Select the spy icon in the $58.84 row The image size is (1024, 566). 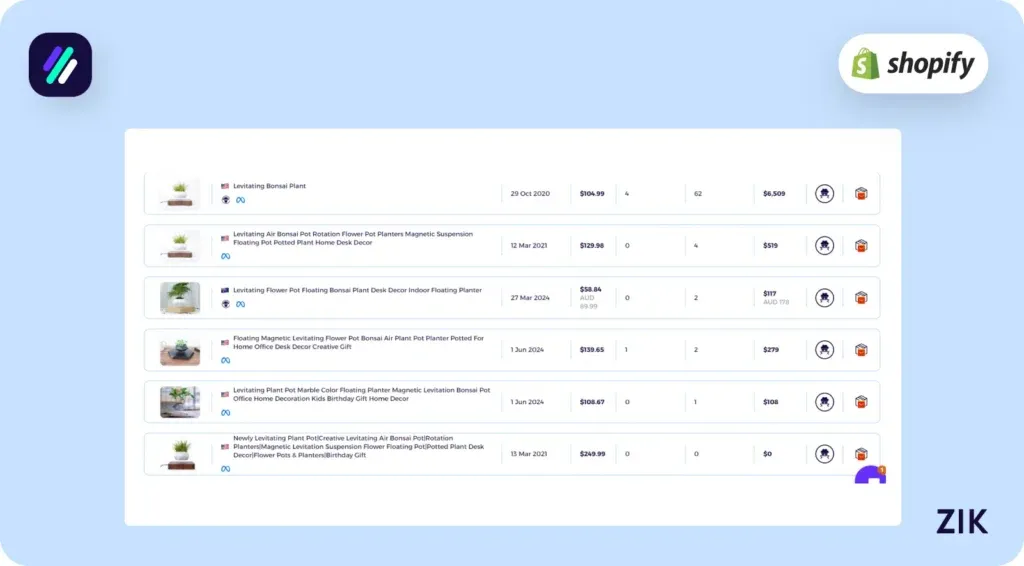click(x=824, y=297)
